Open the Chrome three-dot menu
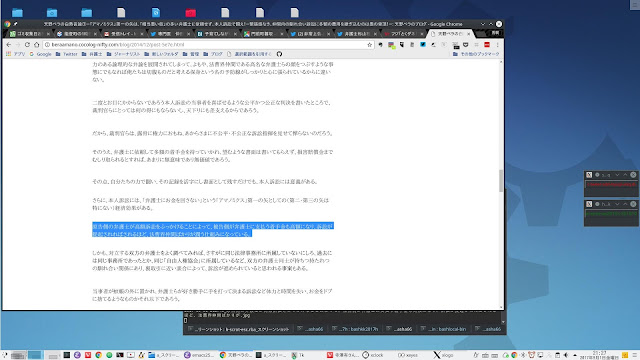The image size is (640, 360). click(498, 45)
